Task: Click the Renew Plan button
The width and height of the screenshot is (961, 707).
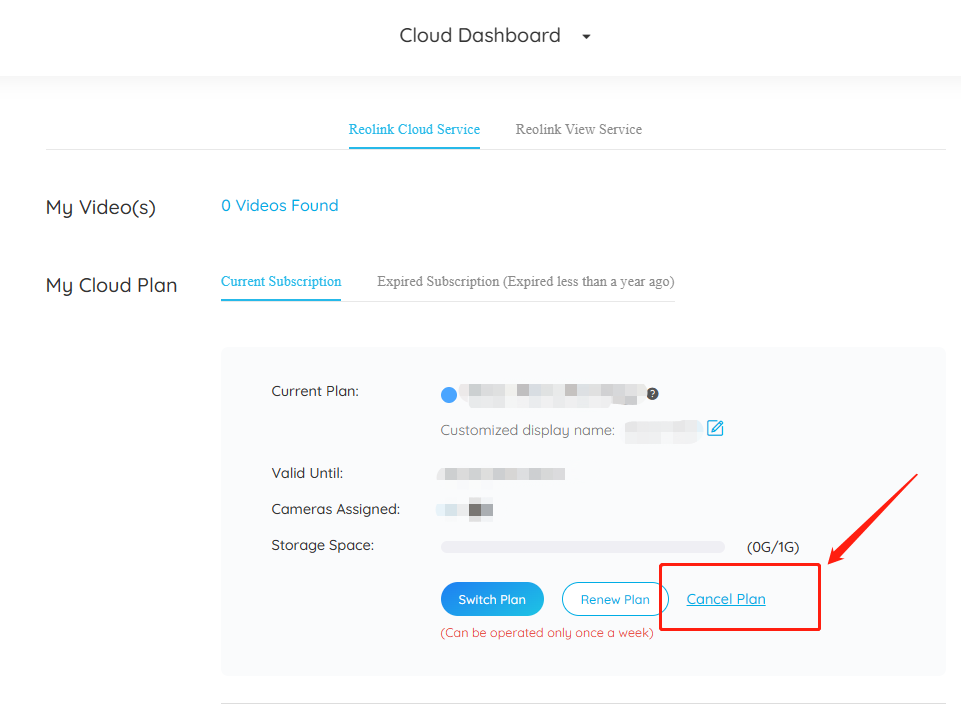Action: [x=615, y=599]
